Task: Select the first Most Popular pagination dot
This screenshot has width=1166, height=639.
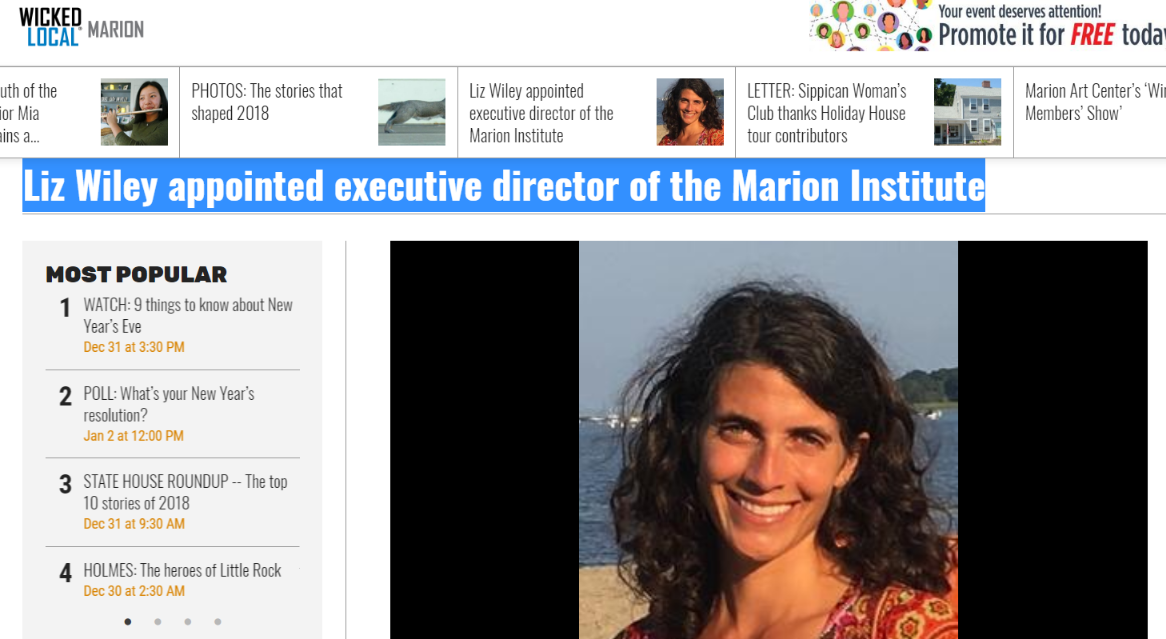Action: (128, 622)
